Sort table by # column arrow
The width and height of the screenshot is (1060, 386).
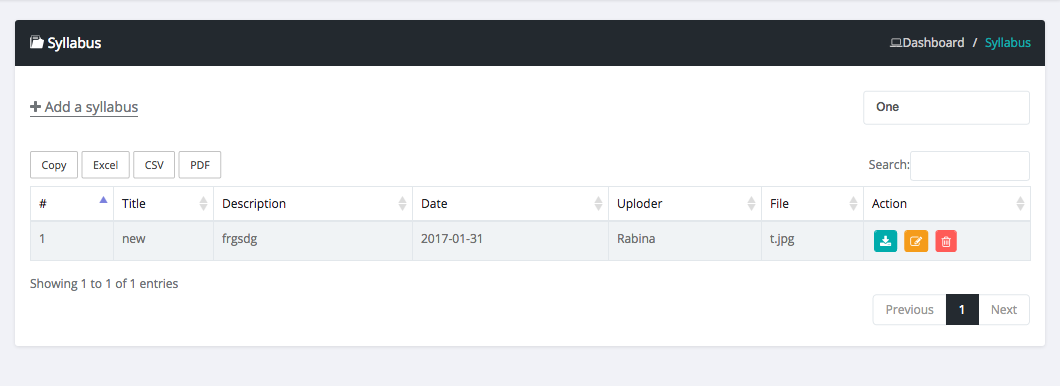click(103, 199)
